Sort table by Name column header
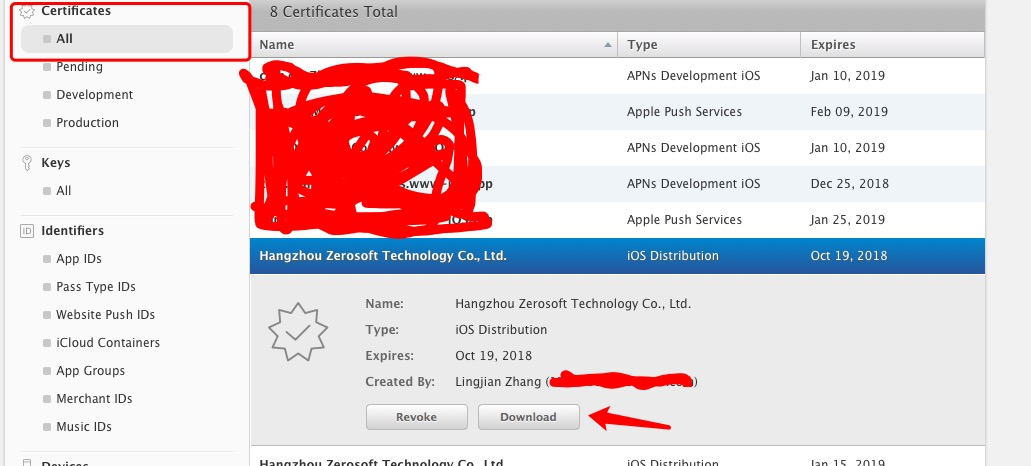Image resolution: width=1031 pixels, height=466 pixels. coord(433,45)
